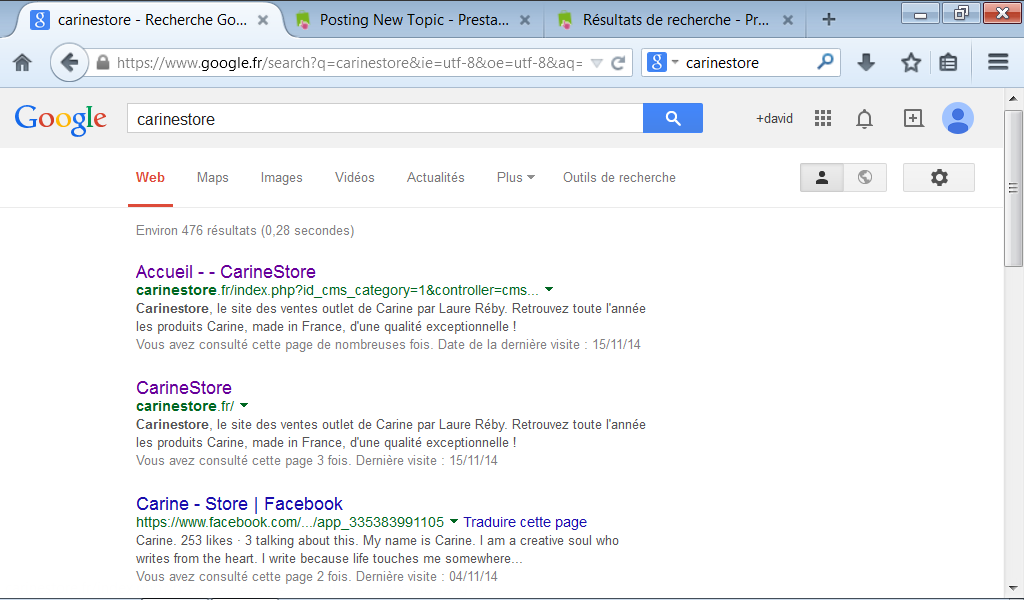Switch to Actualités results

point(436,178)
